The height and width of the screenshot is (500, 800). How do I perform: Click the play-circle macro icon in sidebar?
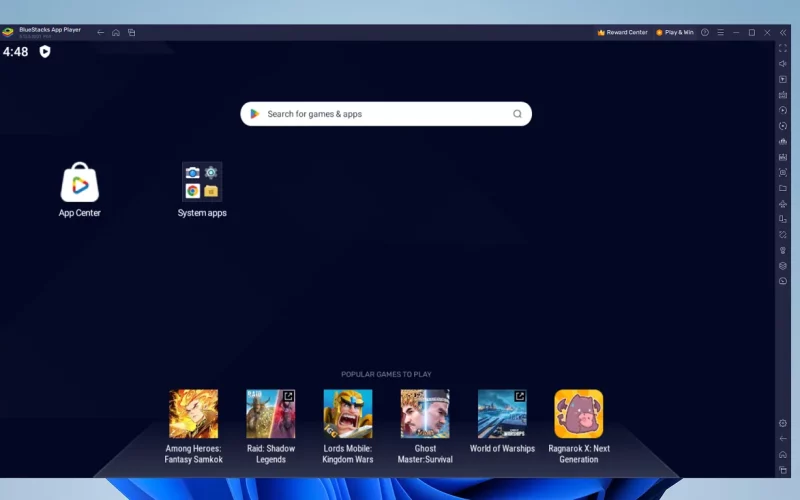[783, 110]
